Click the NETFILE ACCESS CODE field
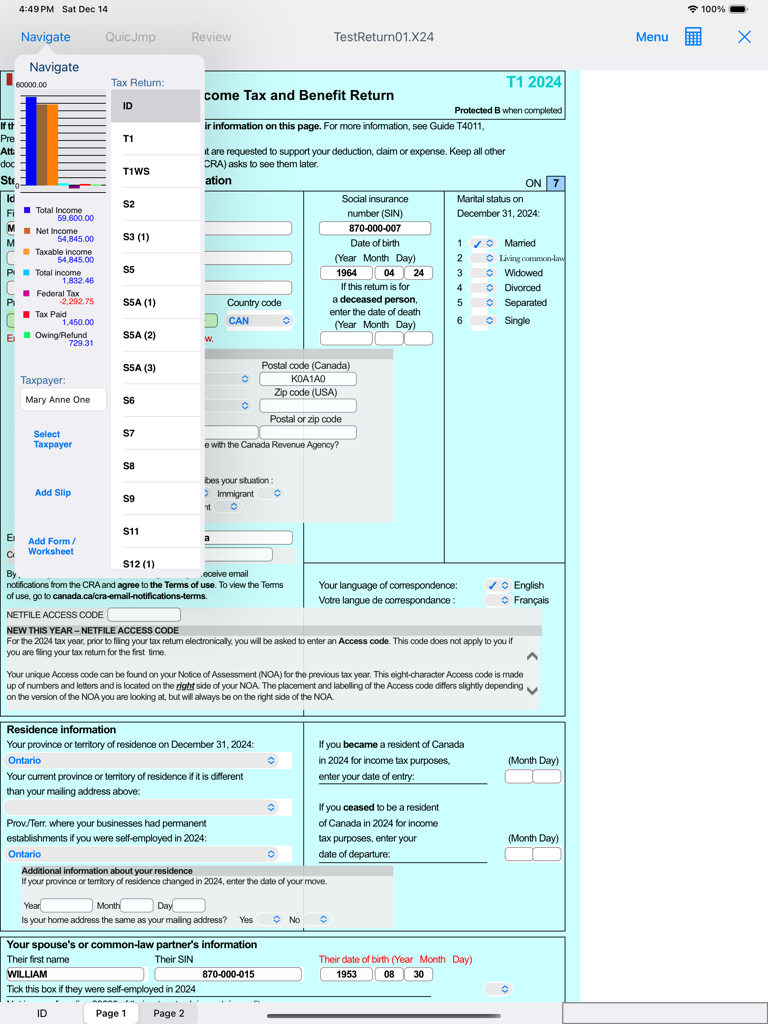768x1024 pixels. point(144,615)
